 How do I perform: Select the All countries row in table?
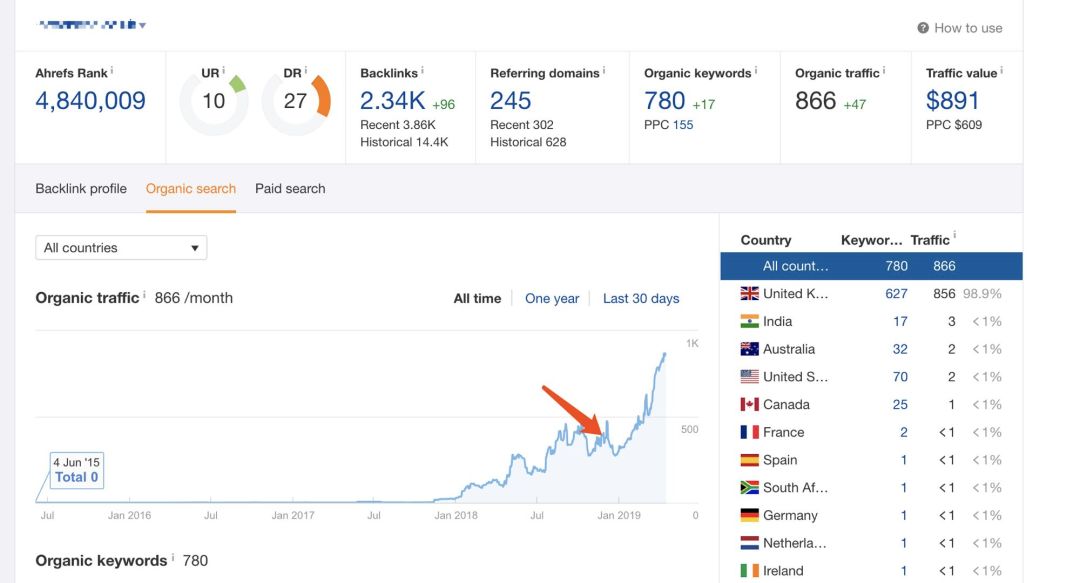point(871,266)
